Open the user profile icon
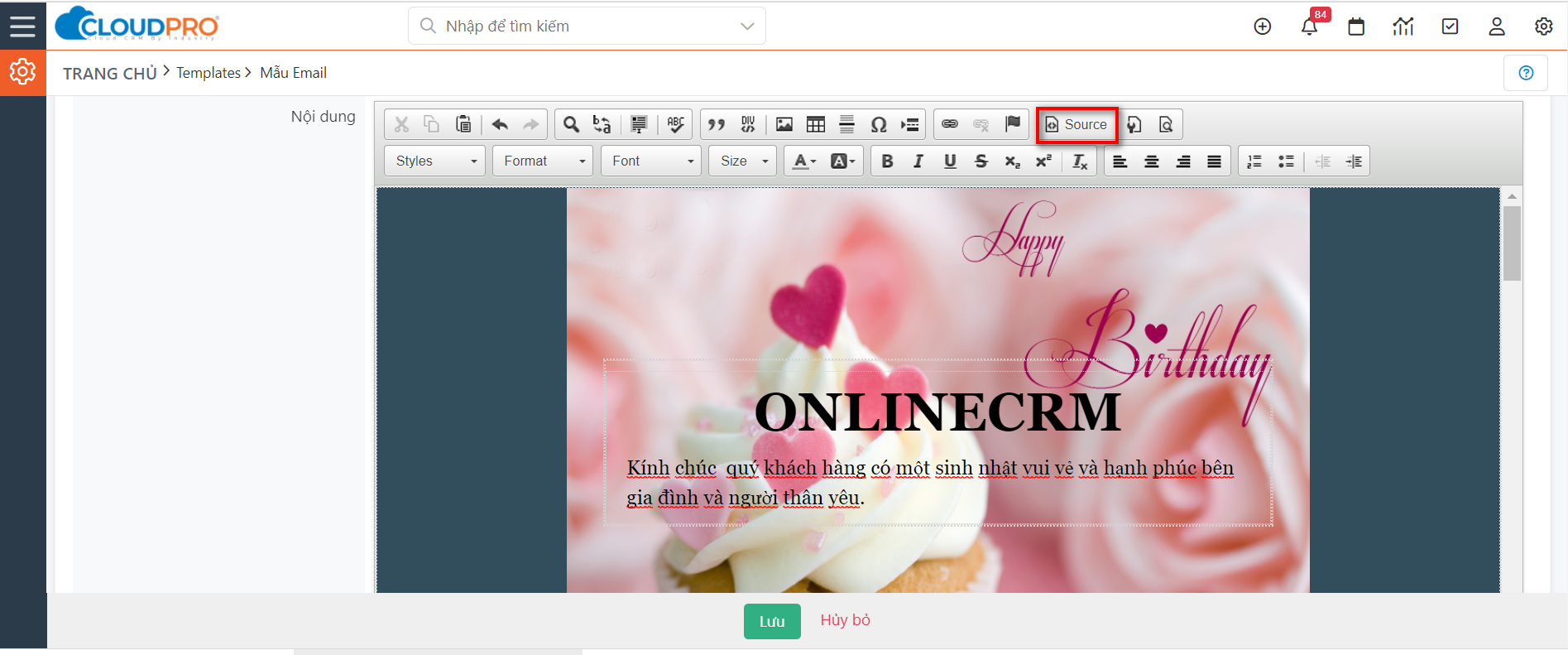 coord(1497,26)
